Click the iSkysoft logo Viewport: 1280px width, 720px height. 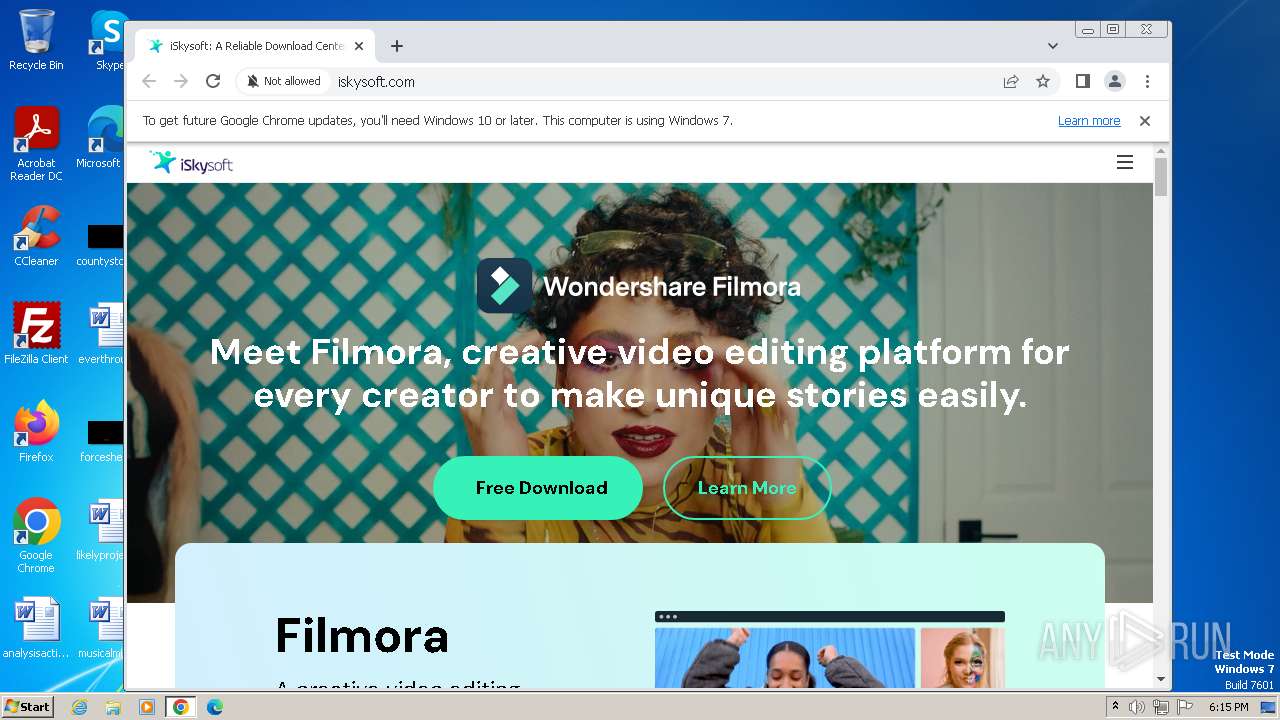[x=191, y=163]
